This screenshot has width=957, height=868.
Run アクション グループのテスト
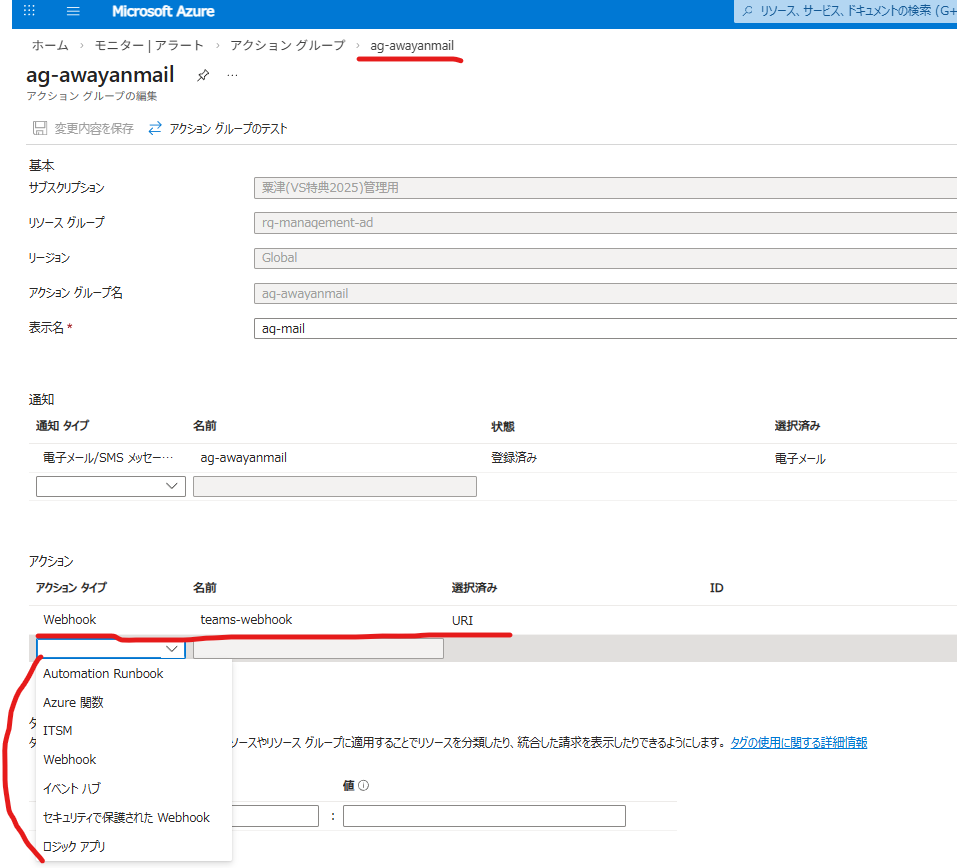click(217, 128)
